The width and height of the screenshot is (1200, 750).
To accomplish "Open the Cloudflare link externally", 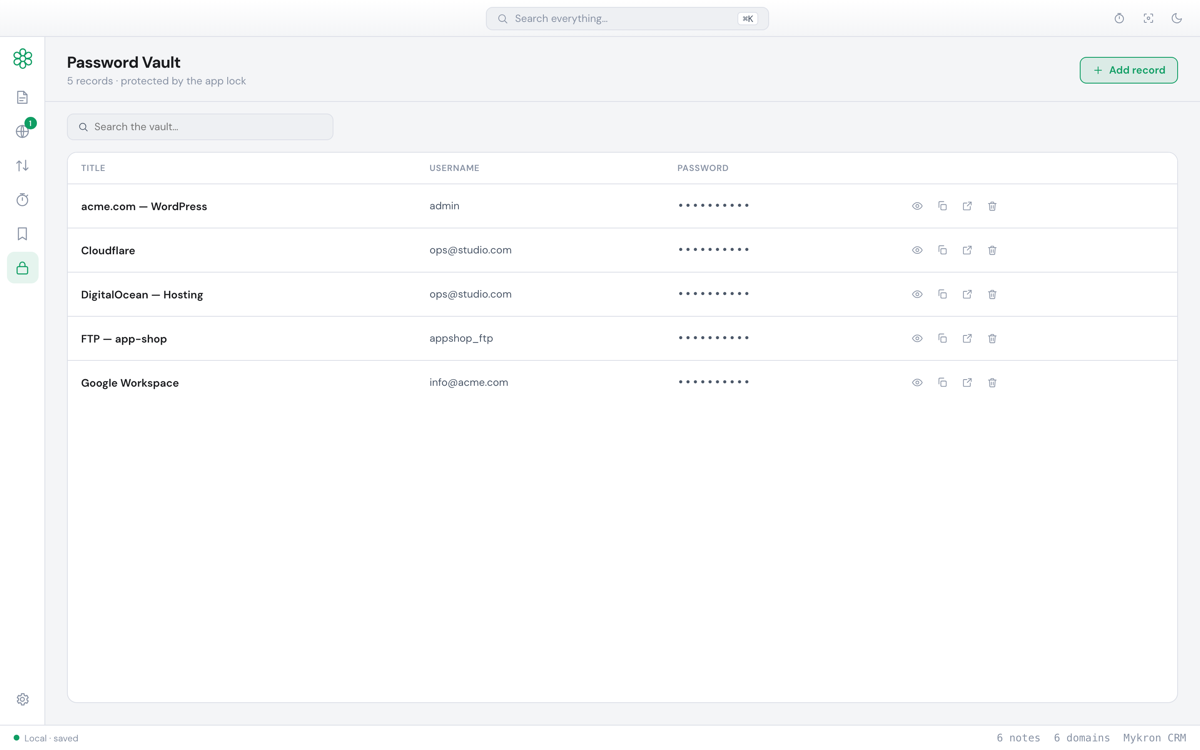I will coord(967,250).
